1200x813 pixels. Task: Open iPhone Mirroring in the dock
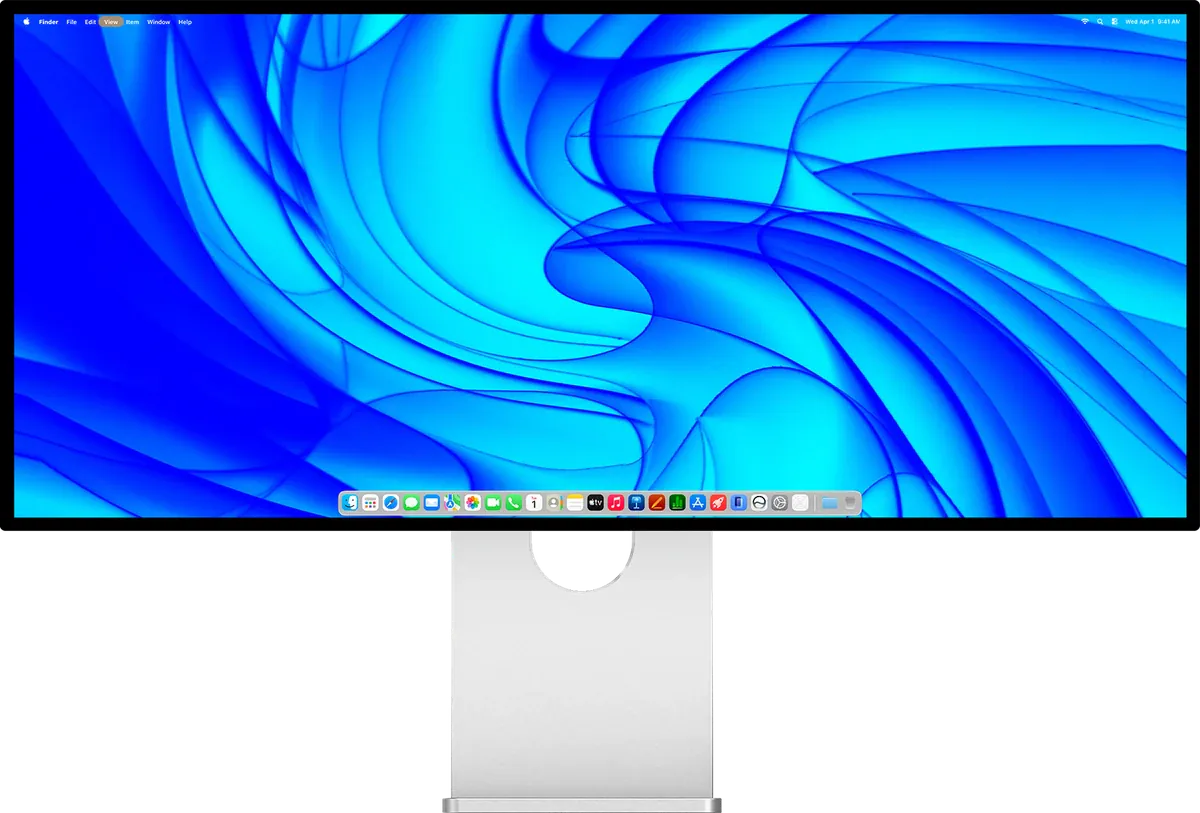tap(738, 503)
